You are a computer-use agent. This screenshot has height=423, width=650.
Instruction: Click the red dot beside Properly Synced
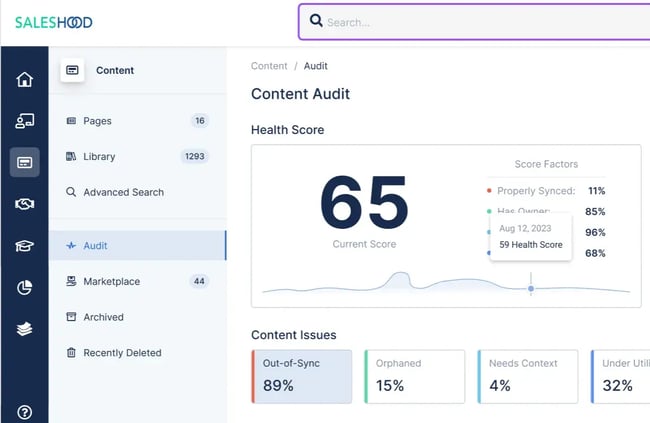pyautogui.click(x=489, y=191)
